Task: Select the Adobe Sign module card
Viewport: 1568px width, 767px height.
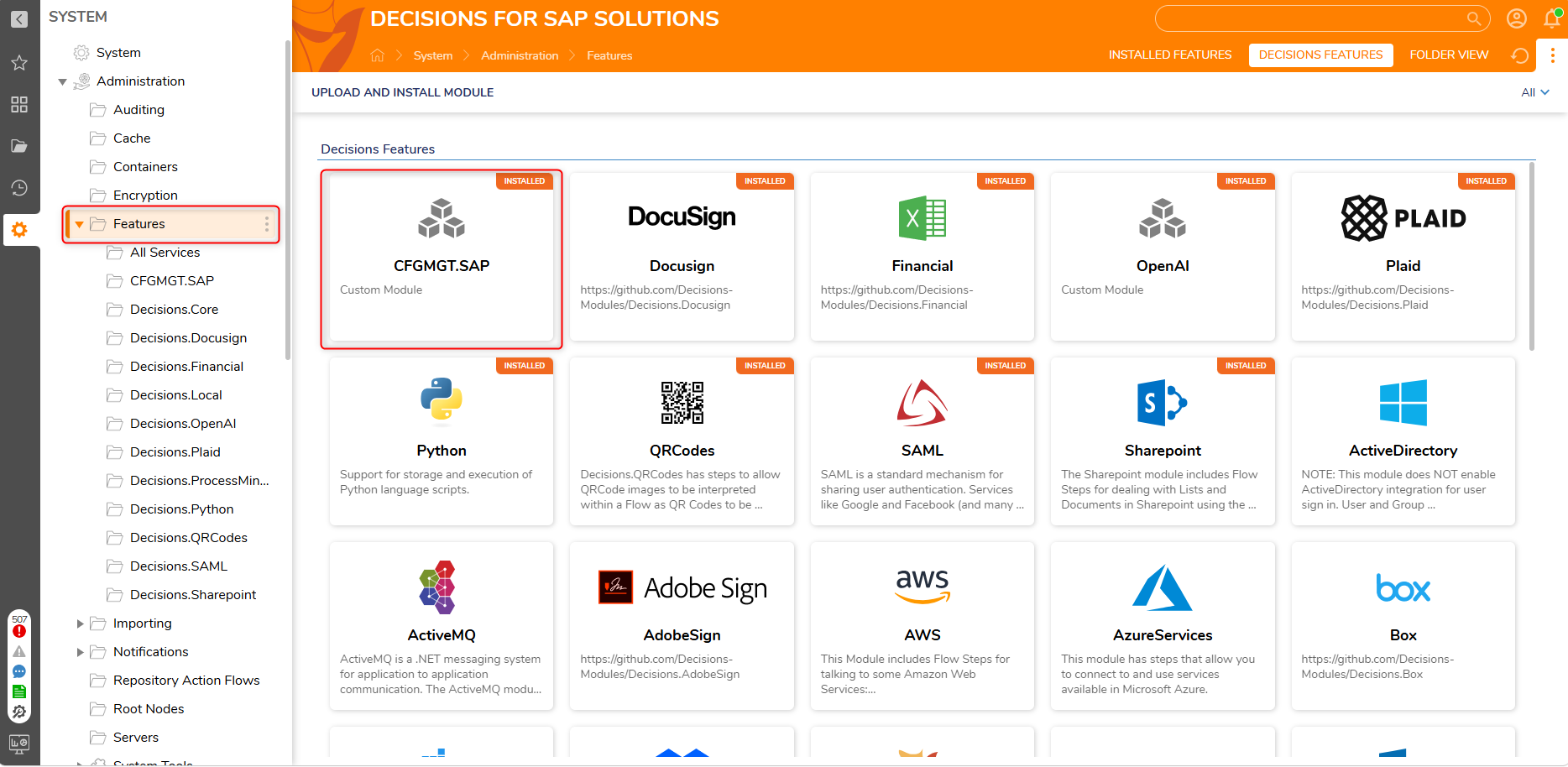Action: tap(682, 626)
